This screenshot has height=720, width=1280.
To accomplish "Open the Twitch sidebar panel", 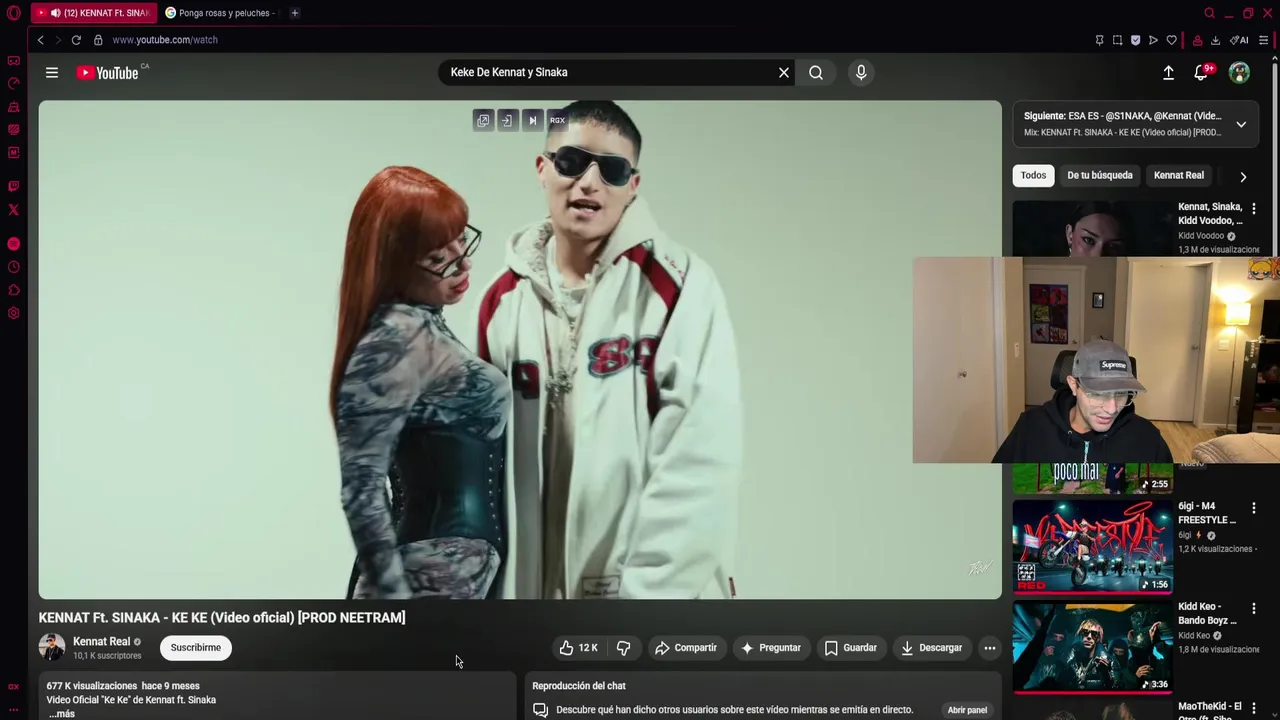I will point(13,186).
